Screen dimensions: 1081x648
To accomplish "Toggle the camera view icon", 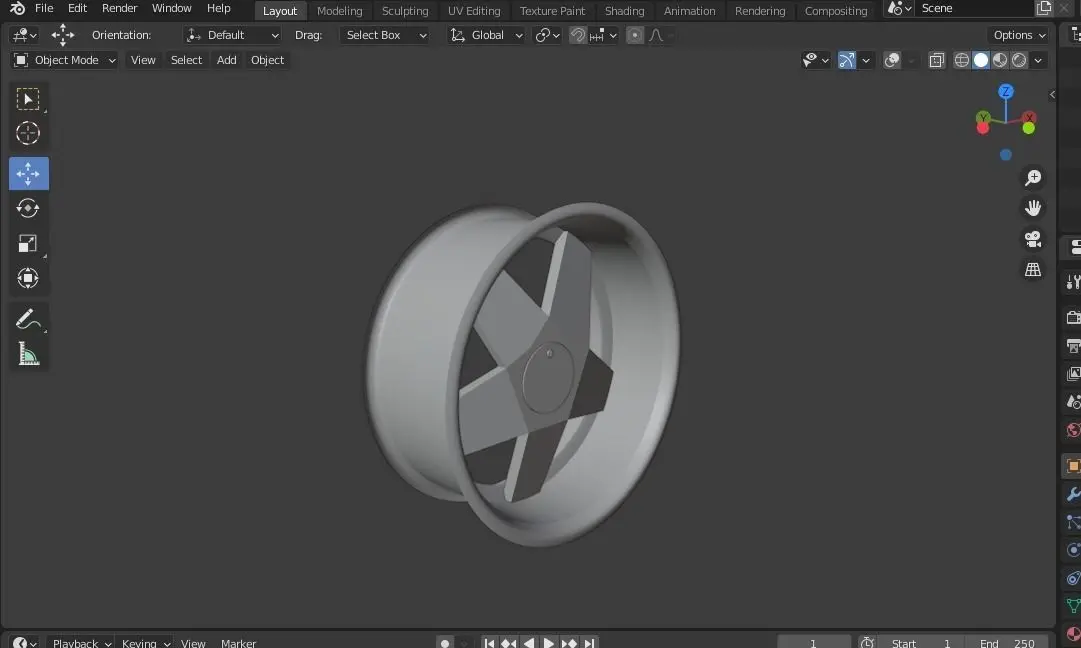I will pyautogui.click(x=1033, y=239).
